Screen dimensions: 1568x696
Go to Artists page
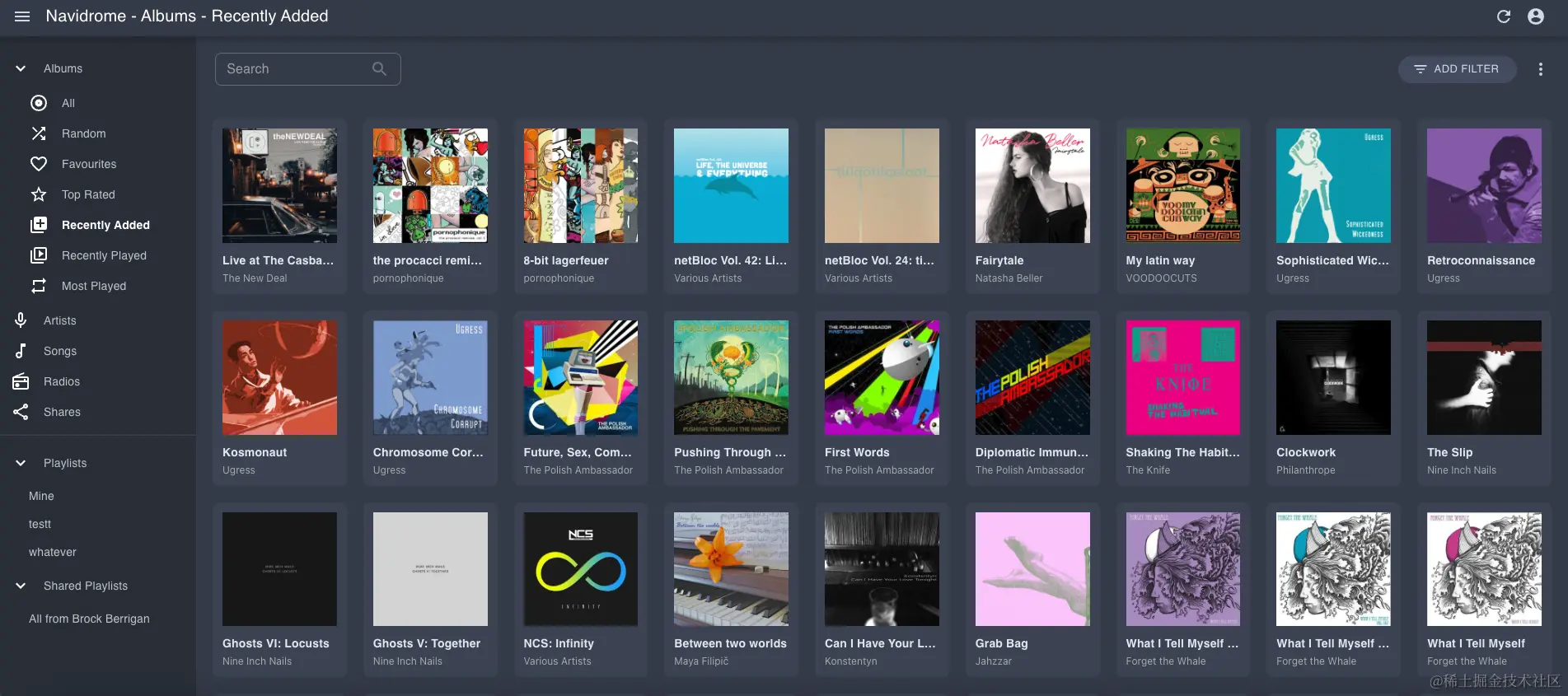59,320
